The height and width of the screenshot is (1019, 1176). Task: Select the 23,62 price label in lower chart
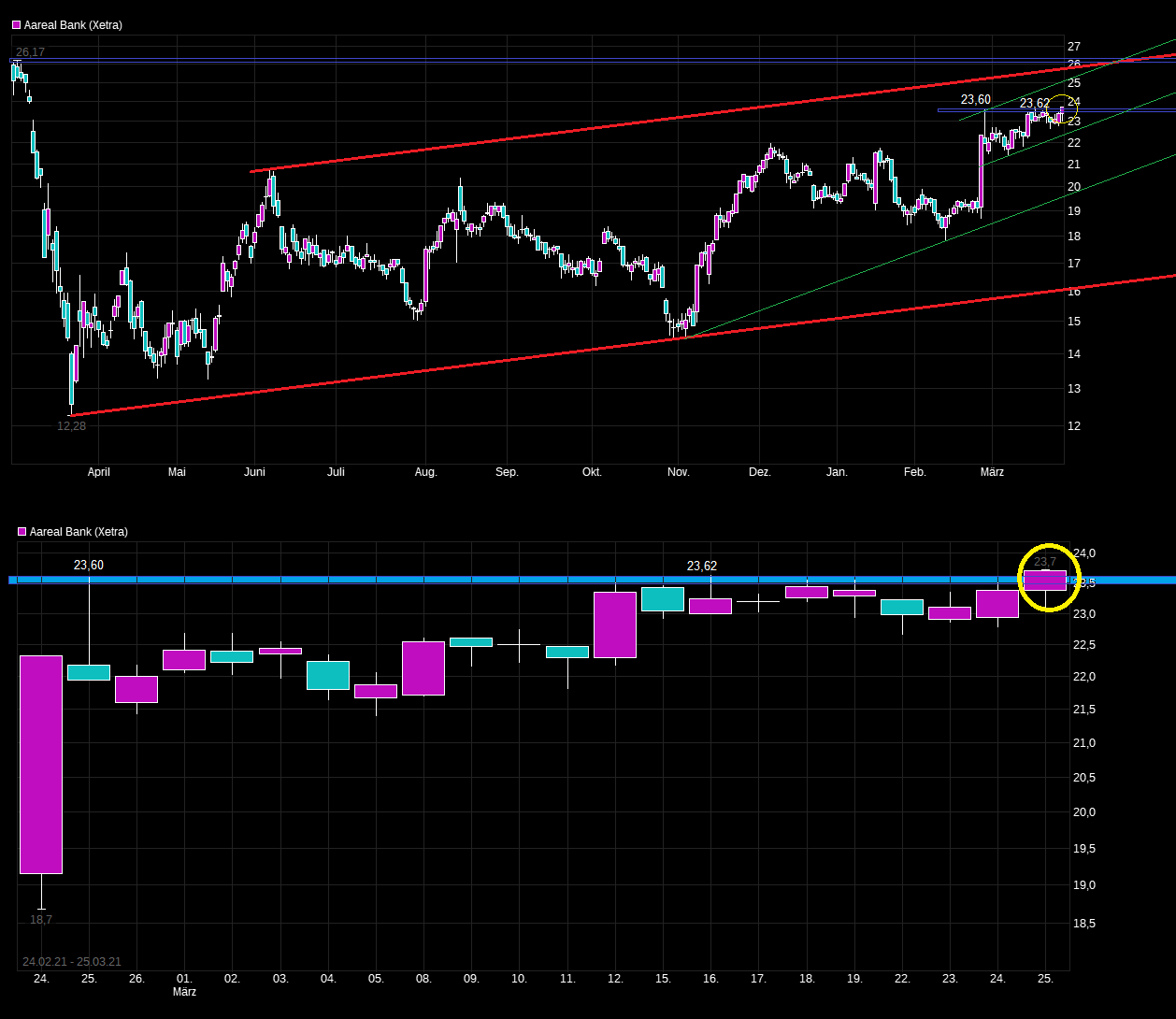[x=702, y=566]
